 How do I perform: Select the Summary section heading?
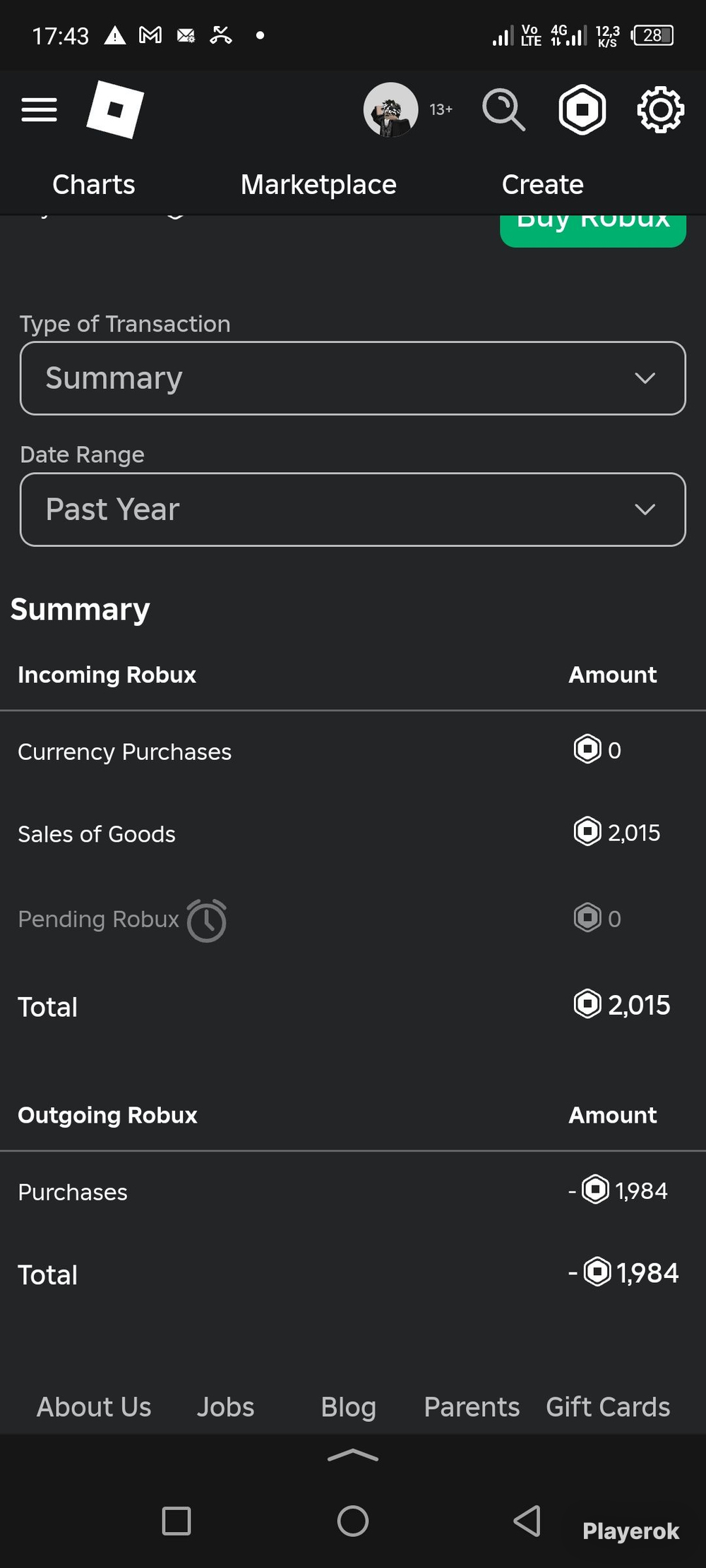[80, 609]
